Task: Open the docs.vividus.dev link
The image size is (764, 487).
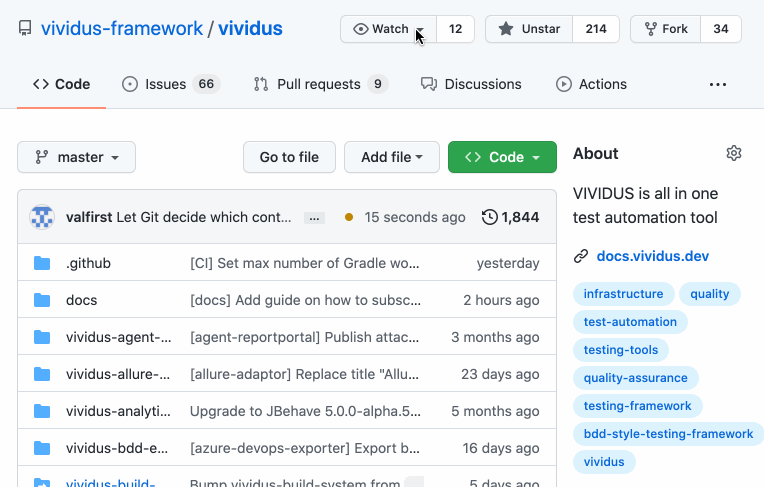Action: (652, 256)
